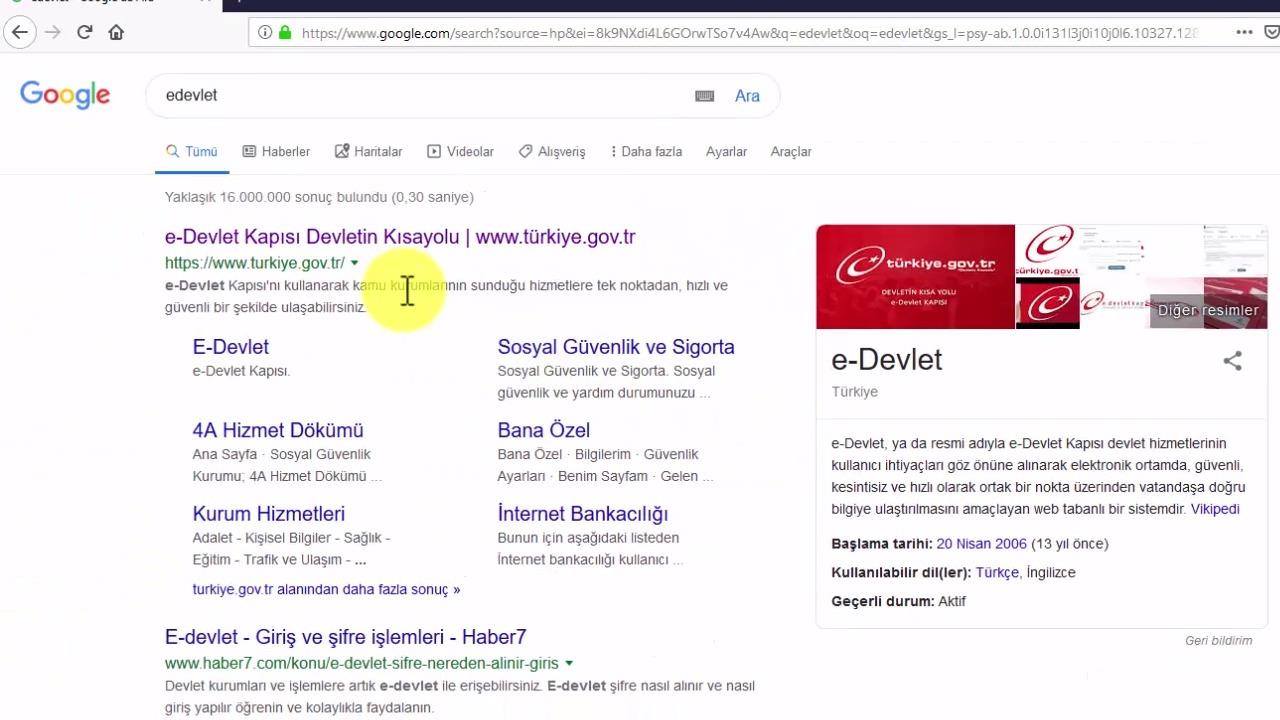Open the 4A Hizmet Dökümü sitelink
This screenshot has width=1280, height=720.
(x=278, y=430)
